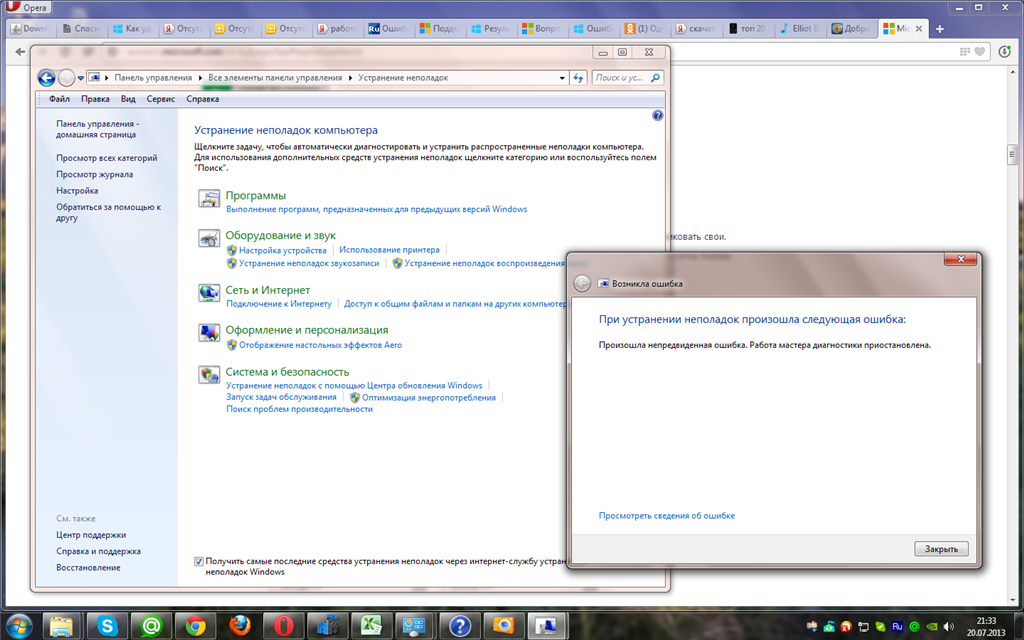Open the Файл menu
1024x640 pixels.
point(59,99)
